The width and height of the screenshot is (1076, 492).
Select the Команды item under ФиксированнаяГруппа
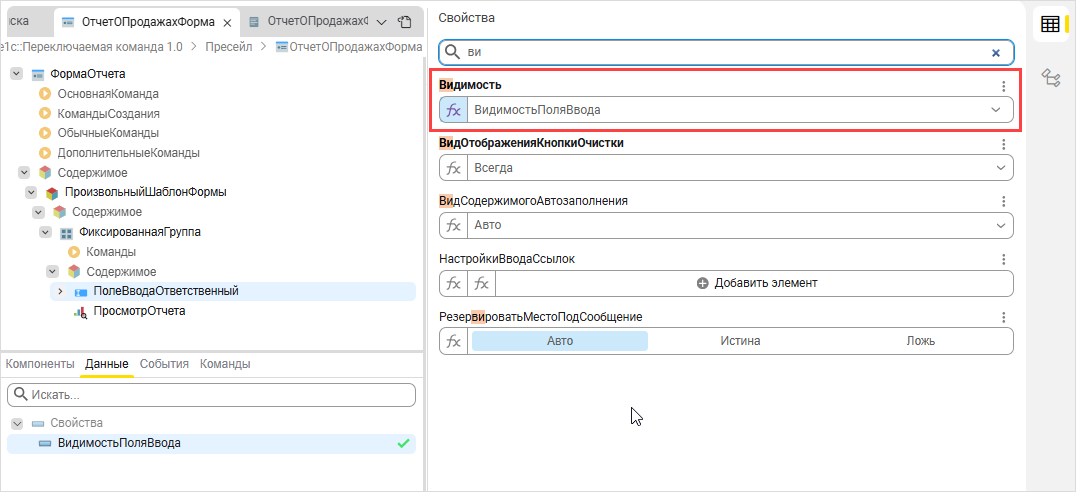pyautogui.click(x=110, y=252)
